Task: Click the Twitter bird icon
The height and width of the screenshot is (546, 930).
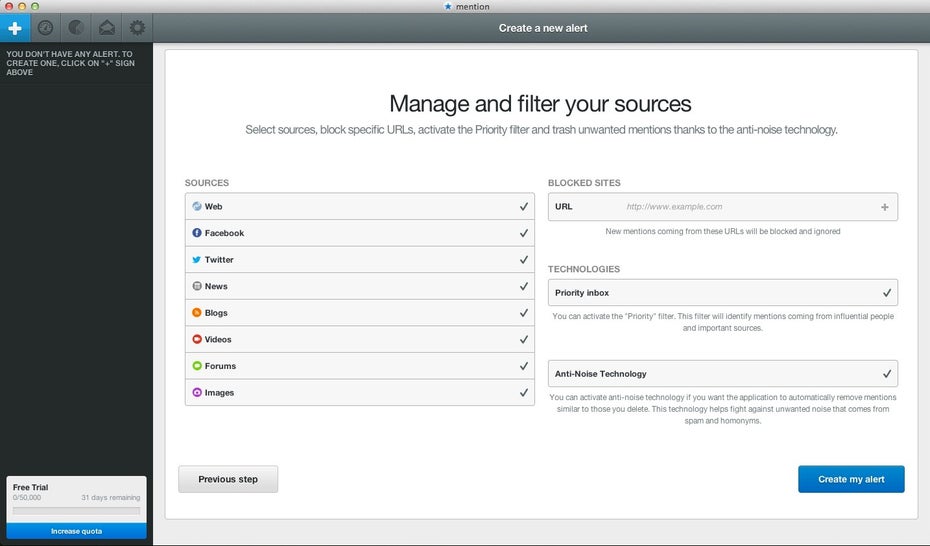Action: [197, 260]
